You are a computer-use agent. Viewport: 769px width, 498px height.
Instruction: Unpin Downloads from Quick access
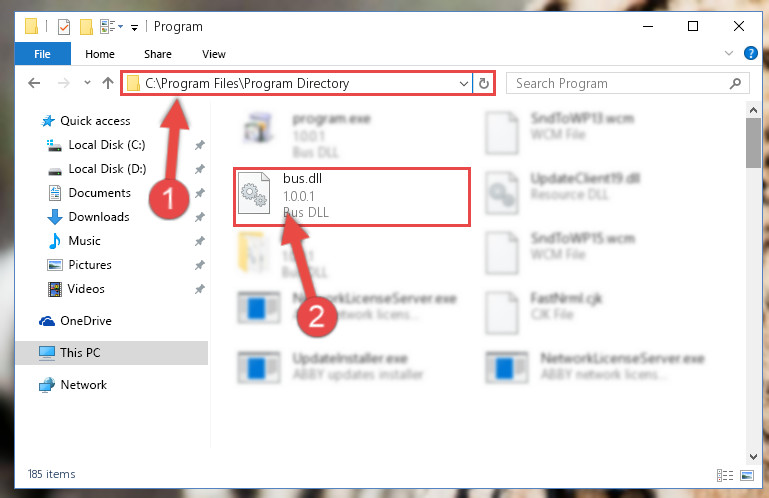tap(200, 217)
